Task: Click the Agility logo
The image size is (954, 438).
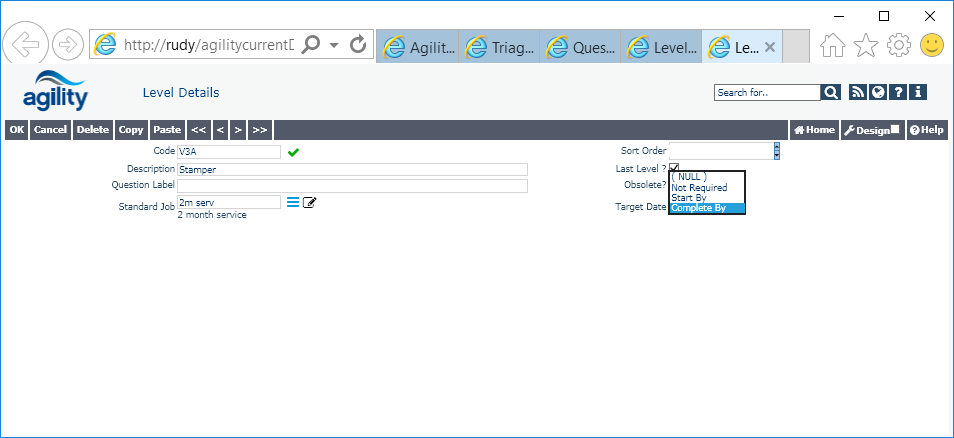Action: coord(55,91)
